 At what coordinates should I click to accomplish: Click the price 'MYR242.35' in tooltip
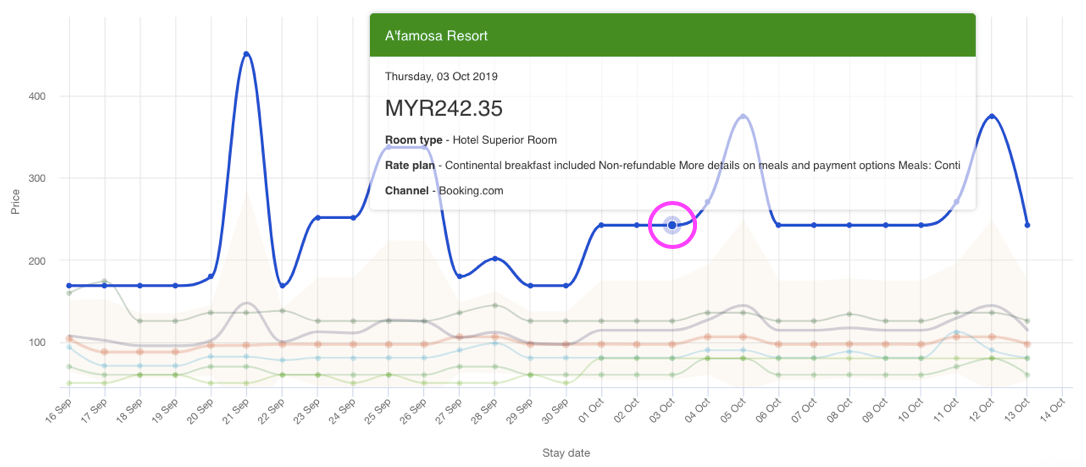click(x=444, y=109)
